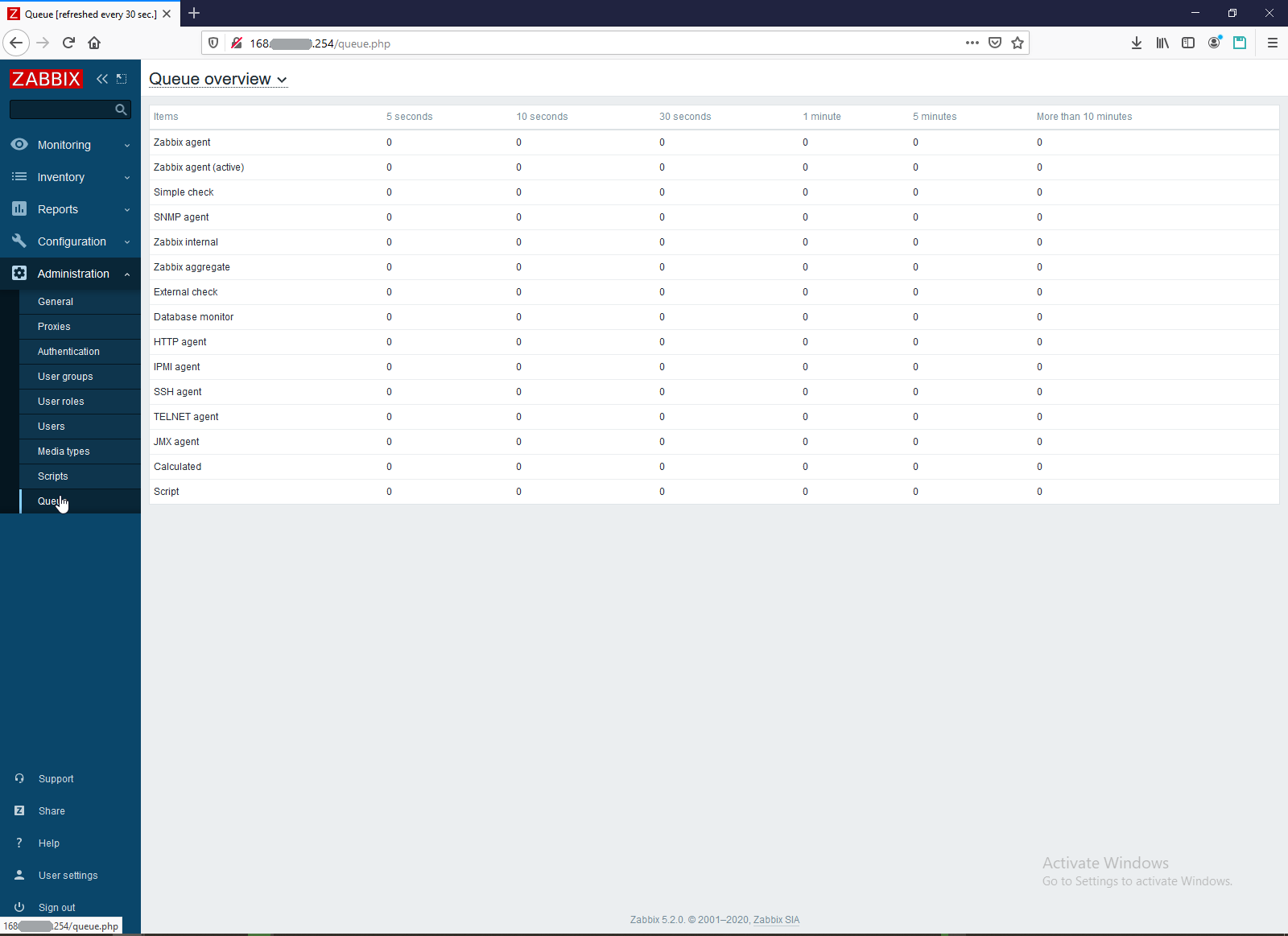Reload the page with refresh icon
This screenshot has width=1288, height=936.
click(68, 43)
